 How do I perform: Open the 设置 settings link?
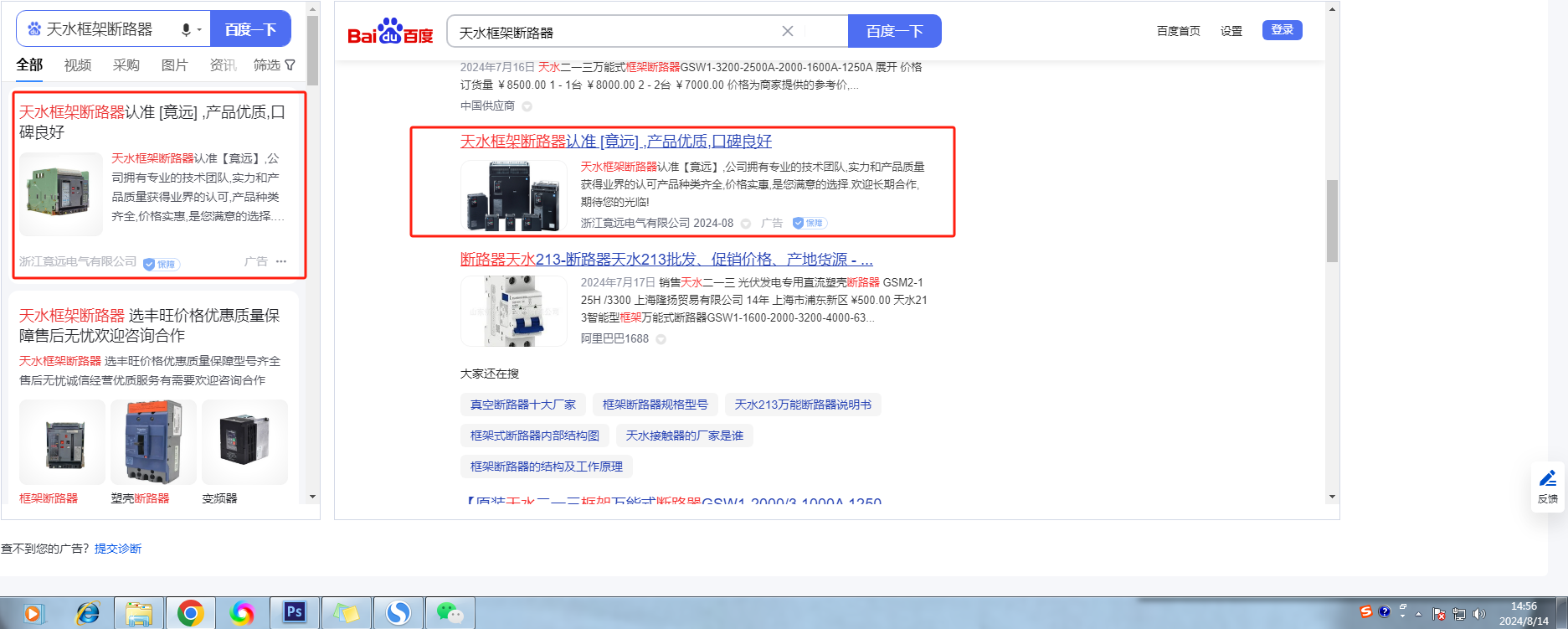pyautogui.click(x=1231, y=31)
